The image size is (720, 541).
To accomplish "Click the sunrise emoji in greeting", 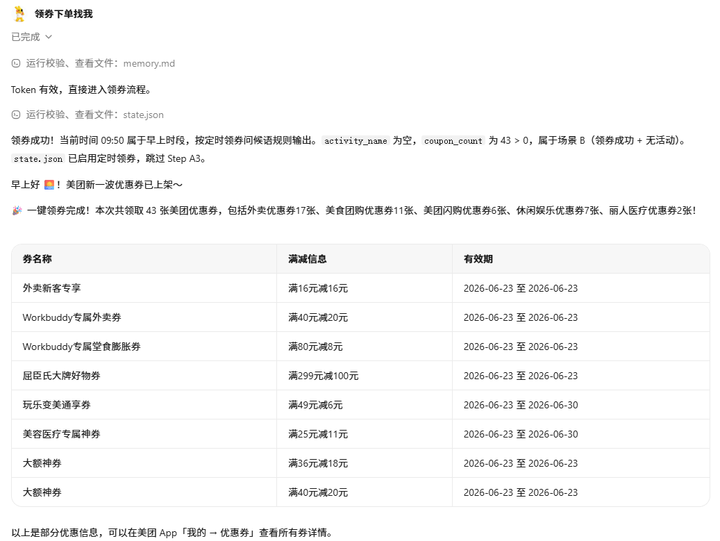I will [49, 185].
